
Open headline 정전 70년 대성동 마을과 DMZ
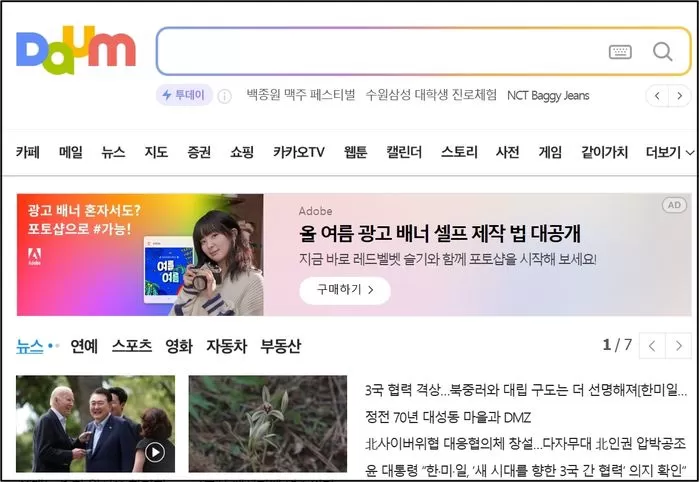[x=448, y=418]
